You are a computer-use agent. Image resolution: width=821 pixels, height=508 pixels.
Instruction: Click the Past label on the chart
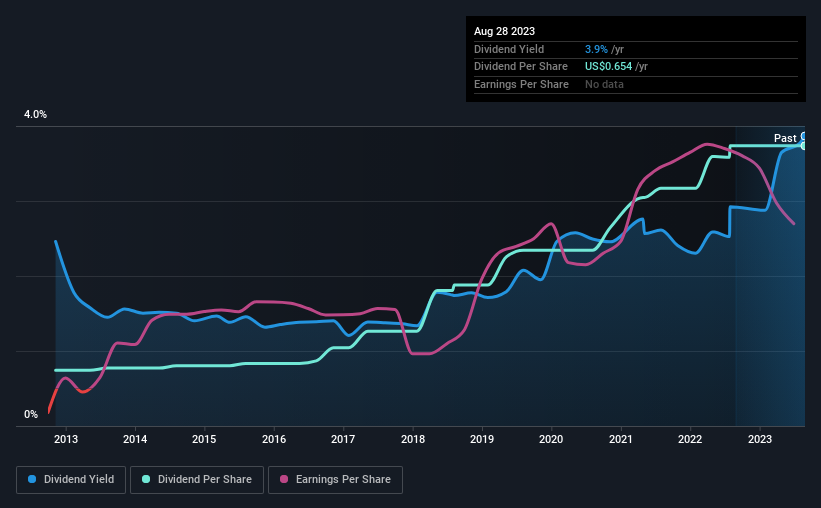(785, 138)
